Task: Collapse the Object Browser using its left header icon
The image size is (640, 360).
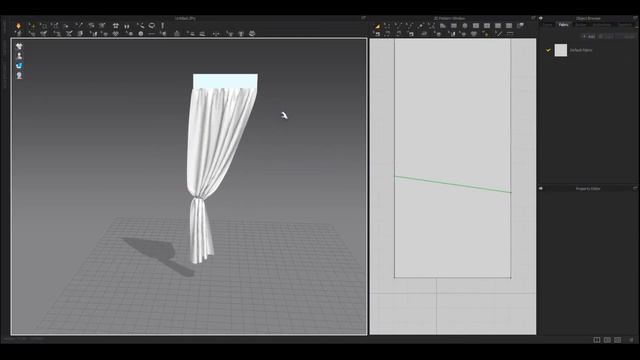Action: pos(541,18)
